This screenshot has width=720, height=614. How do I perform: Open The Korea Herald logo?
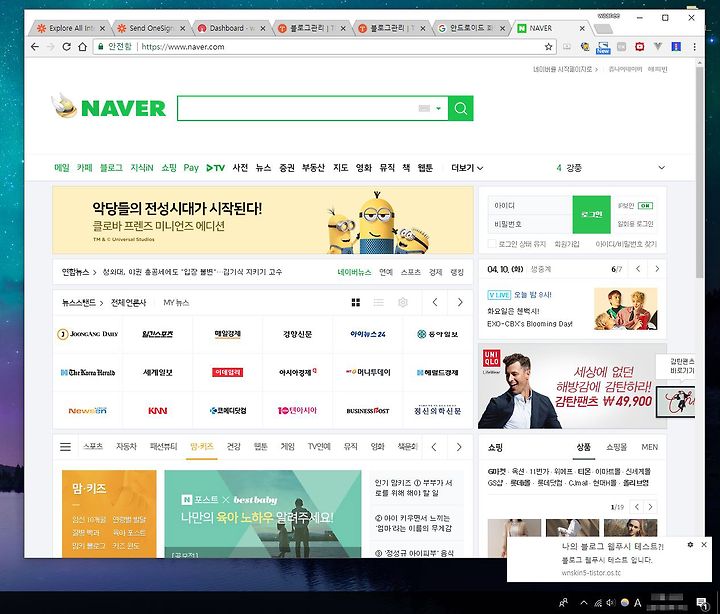click(x=88, y=372)
